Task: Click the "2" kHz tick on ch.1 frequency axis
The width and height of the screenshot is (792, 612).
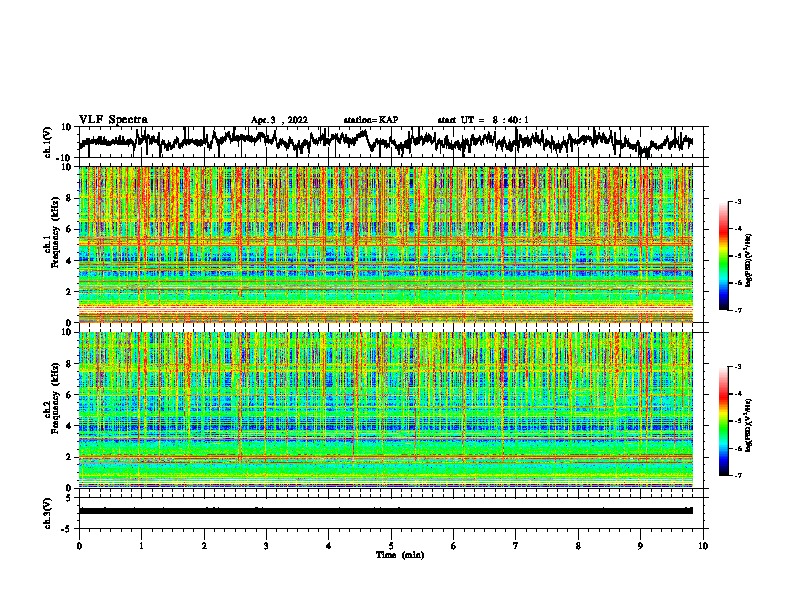Action: pos(70,292)
